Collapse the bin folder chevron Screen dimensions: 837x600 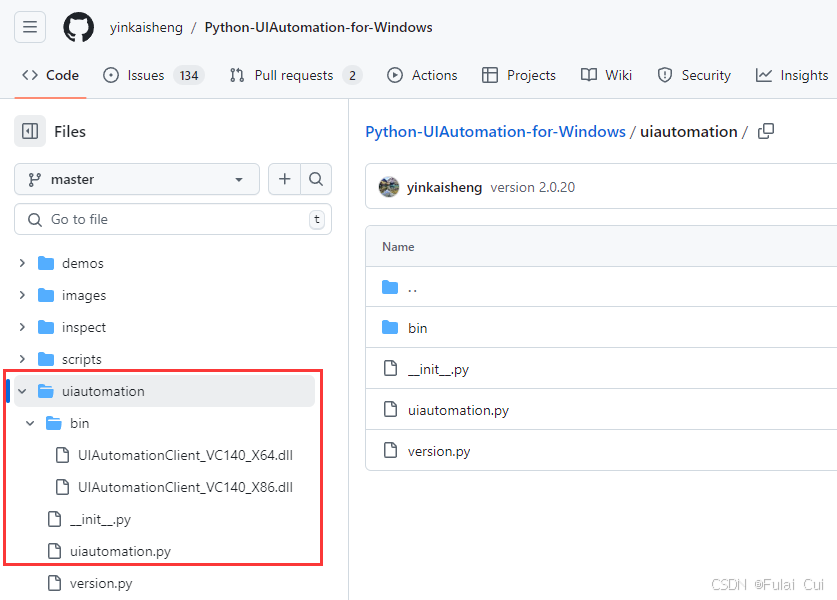30,423
